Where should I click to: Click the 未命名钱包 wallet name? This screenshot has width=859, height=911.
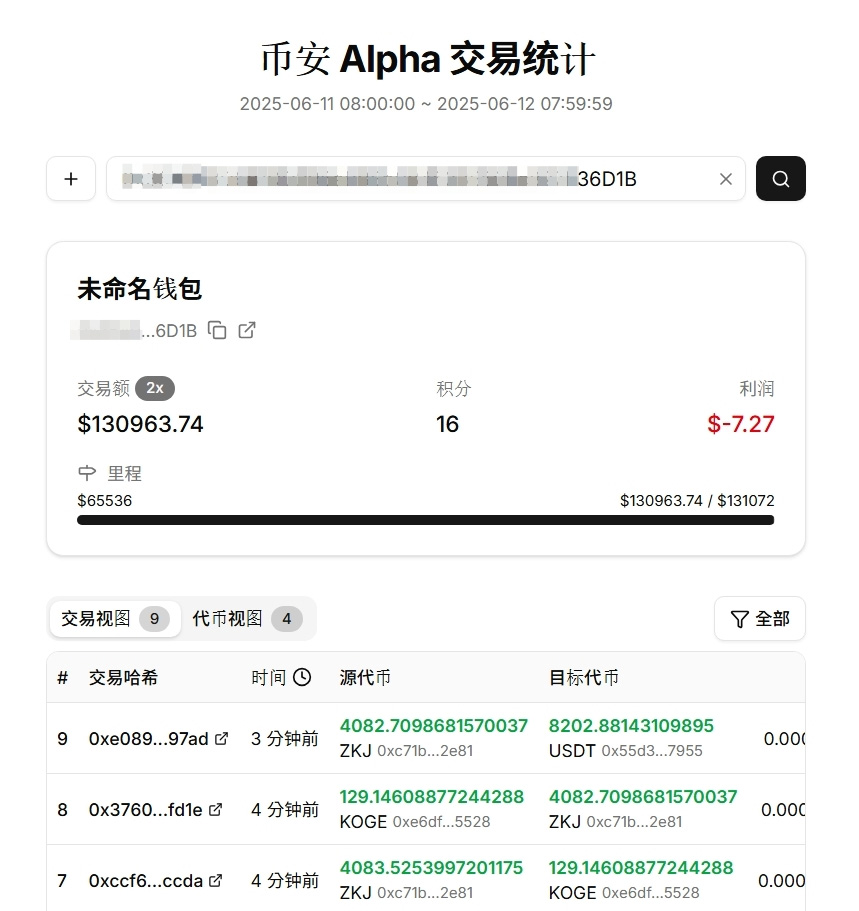point(140,290)
